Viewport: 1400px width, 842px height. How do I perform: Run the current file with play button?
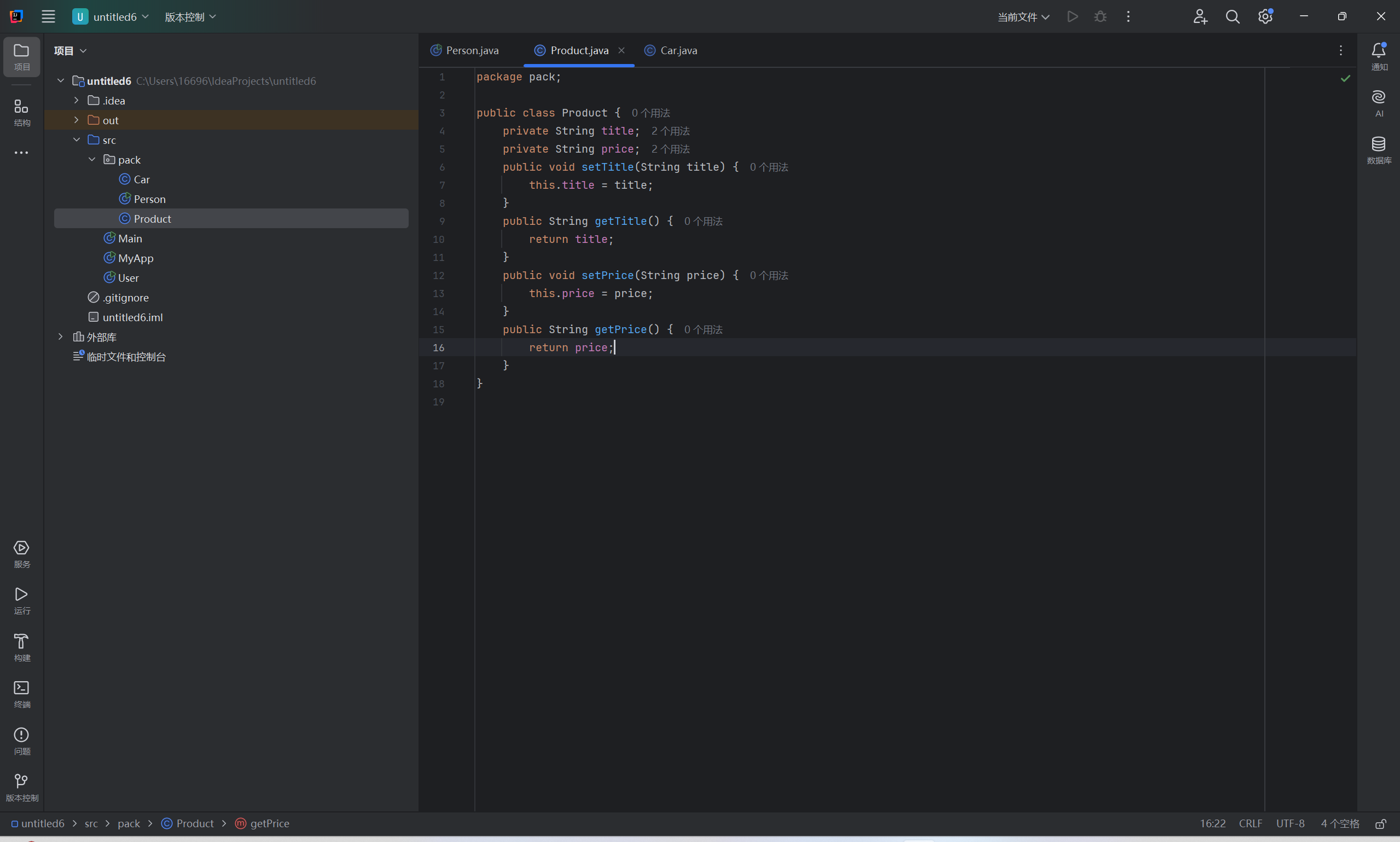tap(1072, 16)
